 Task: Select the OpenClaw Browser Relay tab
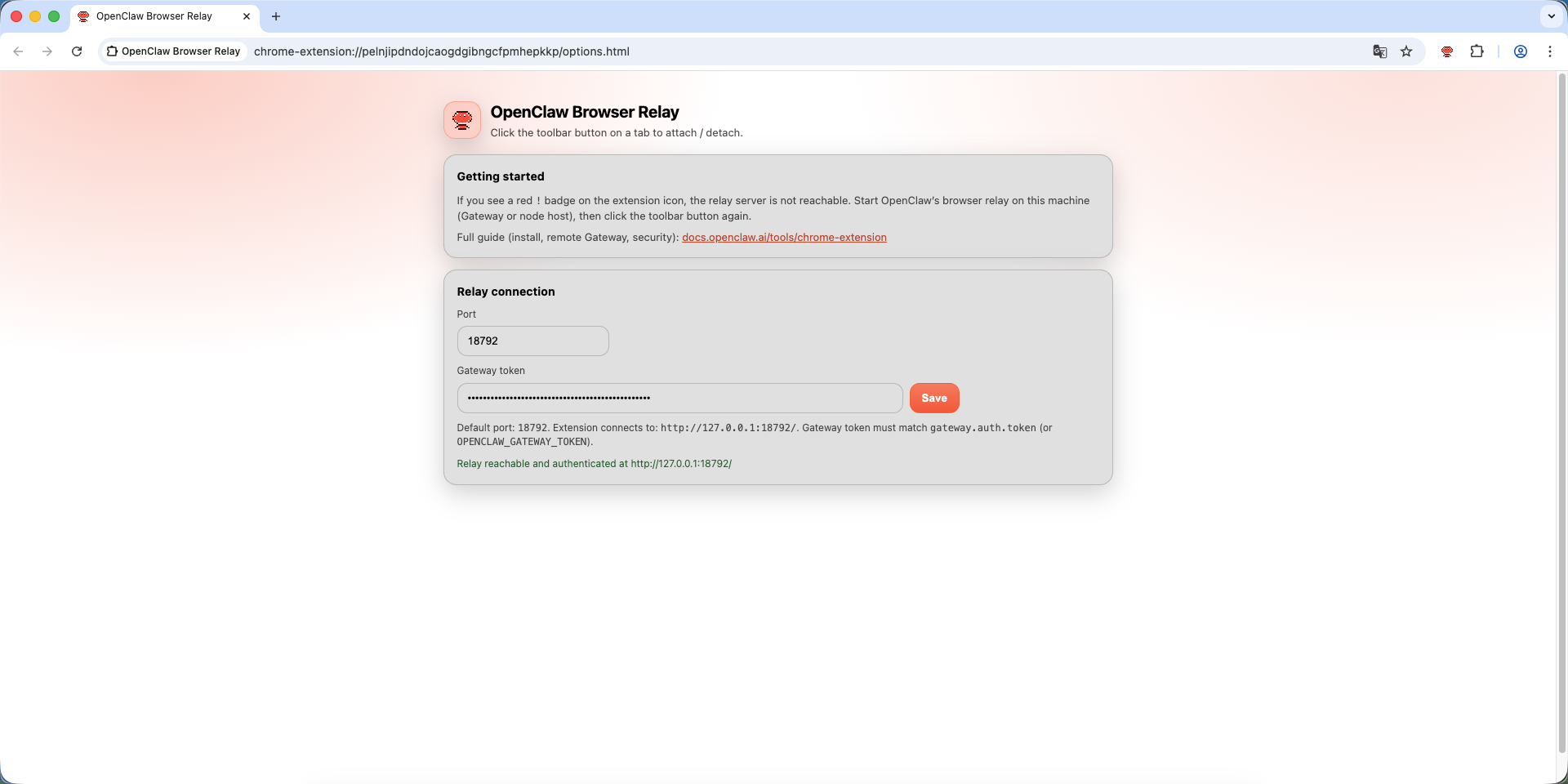154,16
